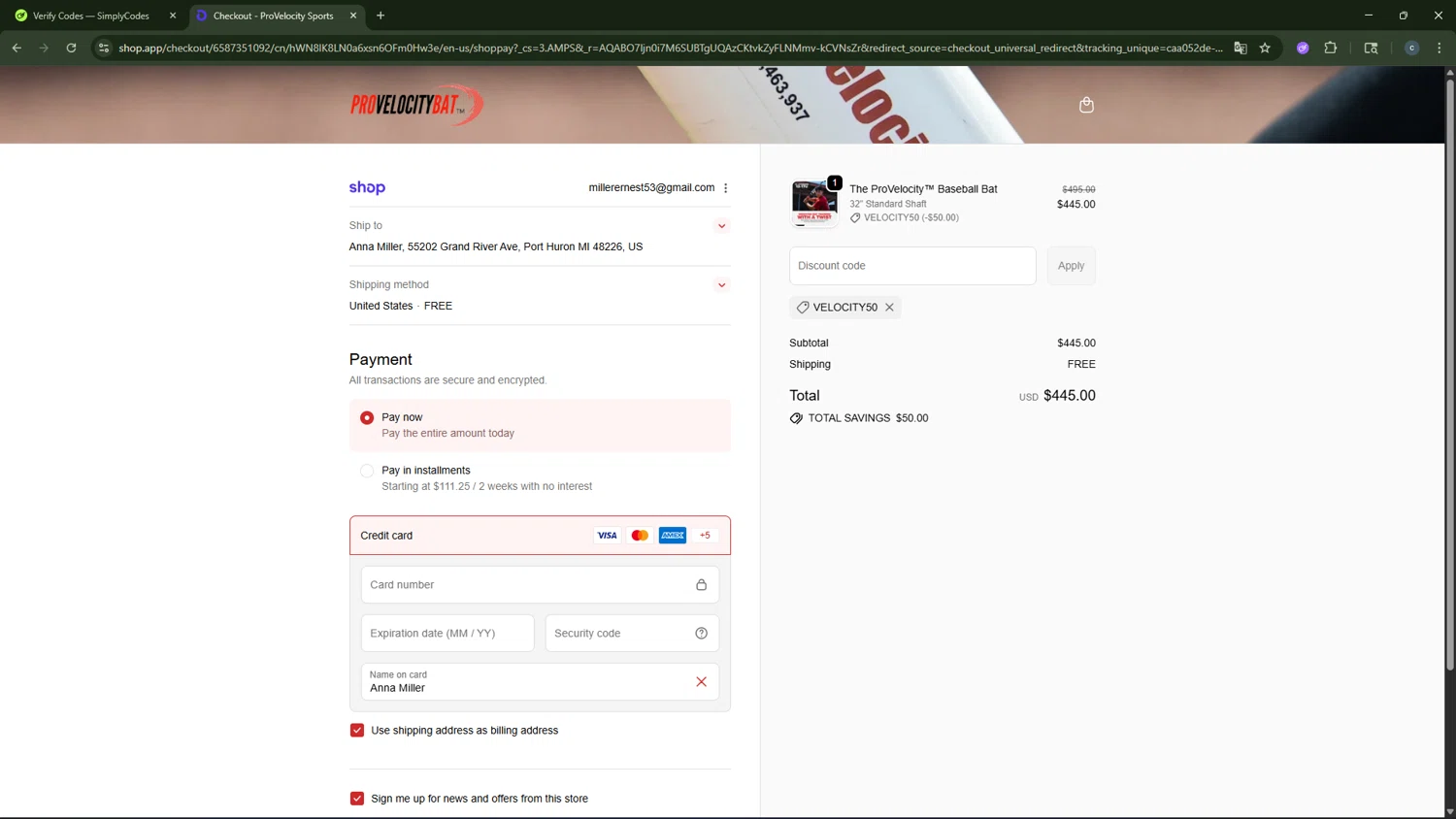Open the browser profile avatar

tap(1411, 48)
